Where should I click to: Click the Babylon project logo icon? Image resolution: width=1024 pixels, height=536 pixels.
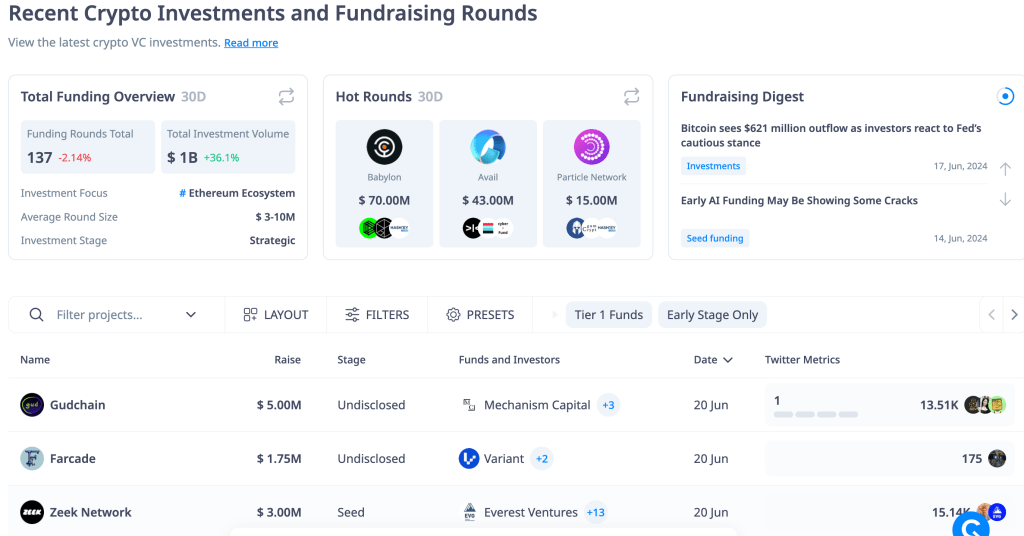click(384, 147)
